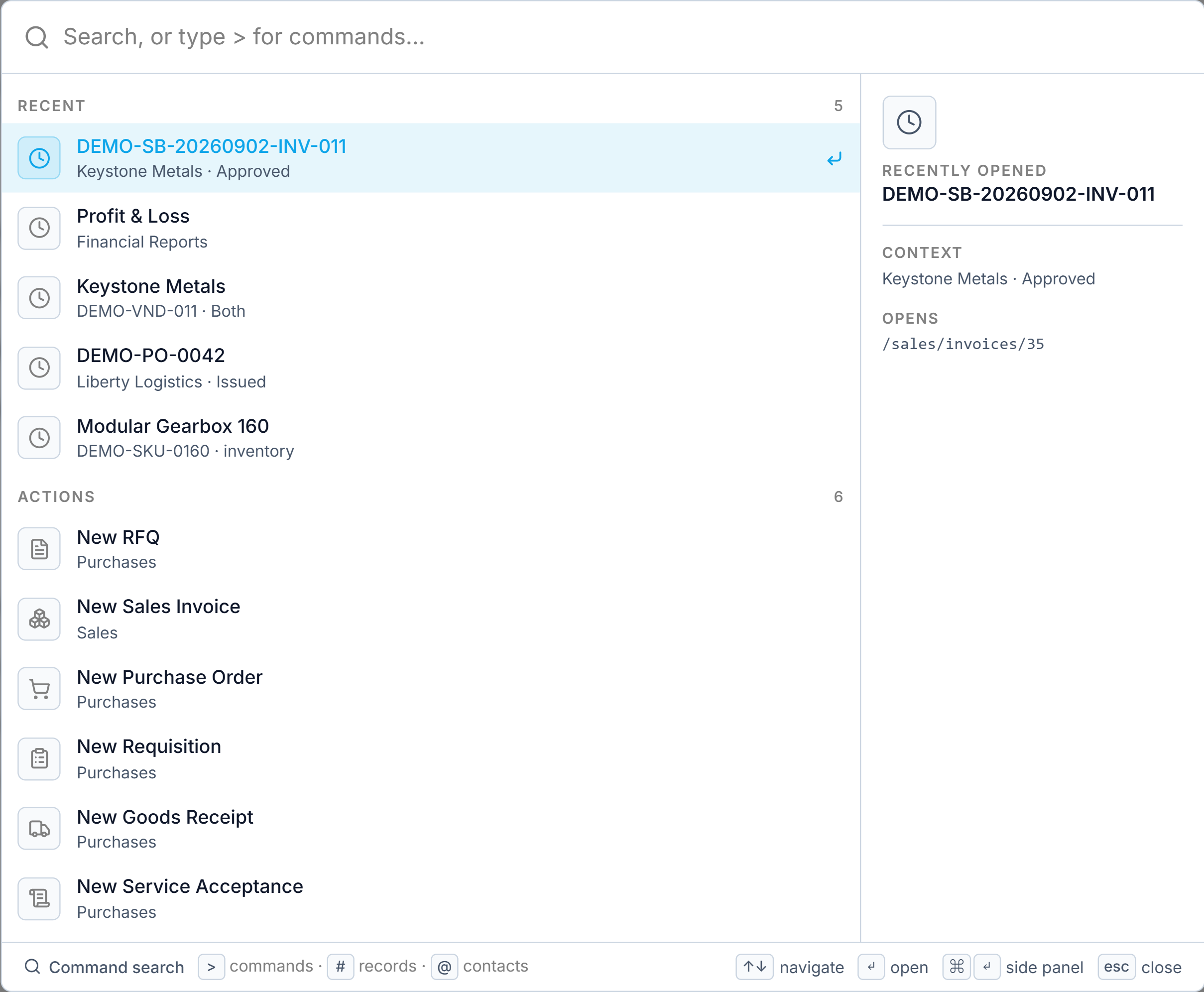This screenshot has width=1204, height=992.
Task: Open recent item DEMO-SB-20260902-INV-011 title
Action: (x=212, y=146)
